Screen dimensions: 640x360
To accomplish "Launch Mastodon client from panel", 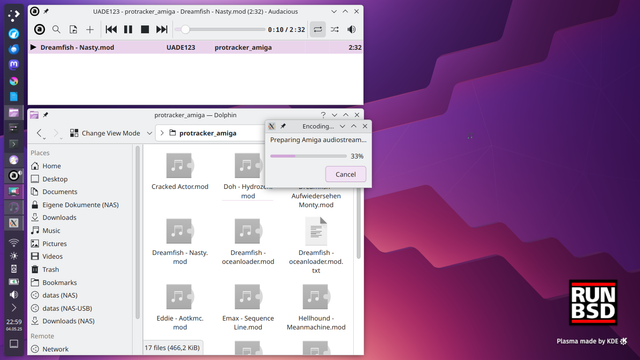I will pyautogui.click(x=14, y=64).
